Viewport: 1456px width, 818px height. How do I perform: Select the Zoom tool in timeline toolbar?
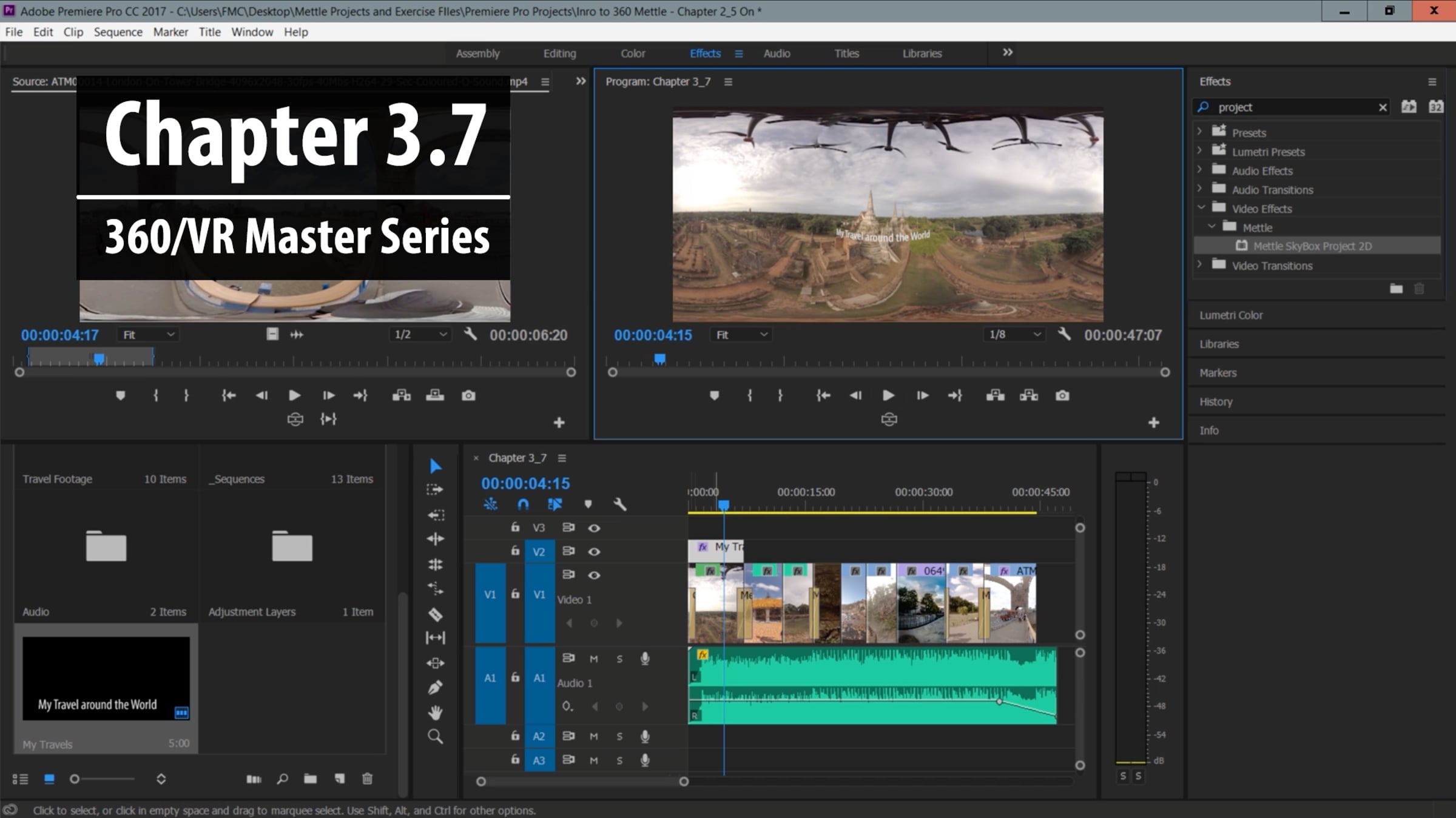tap(436, 737)
